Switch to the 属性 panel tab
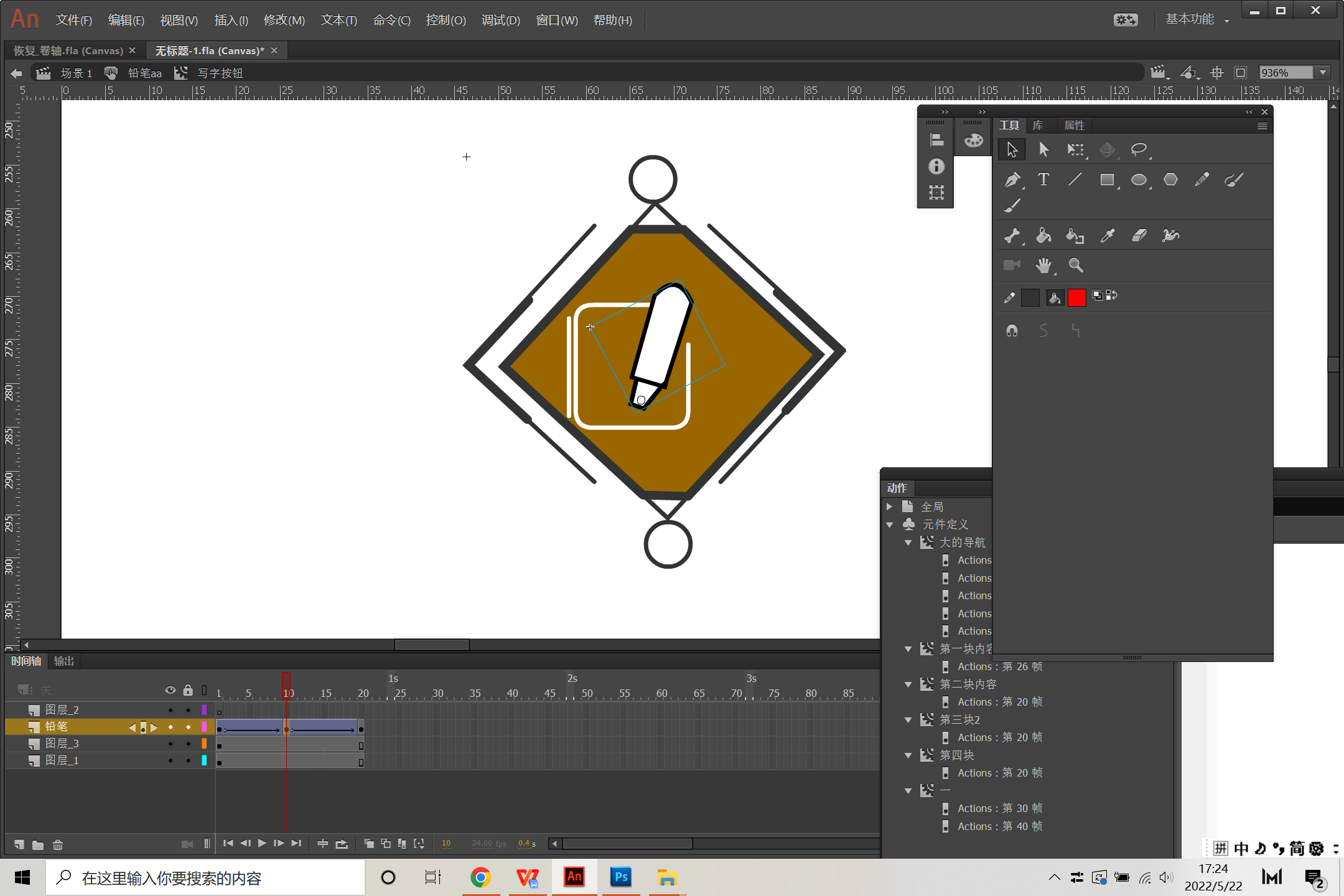The height and width of the screenshot is (896, 1344). [x=1074, y=126]
